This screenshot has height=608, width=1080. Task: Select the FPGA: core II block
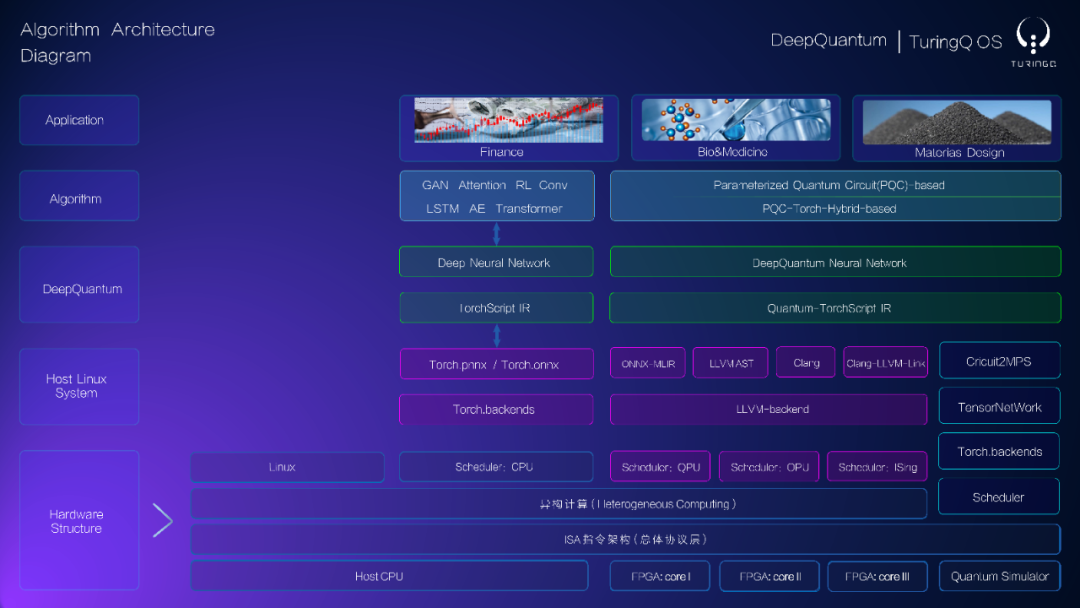(769, 576)
